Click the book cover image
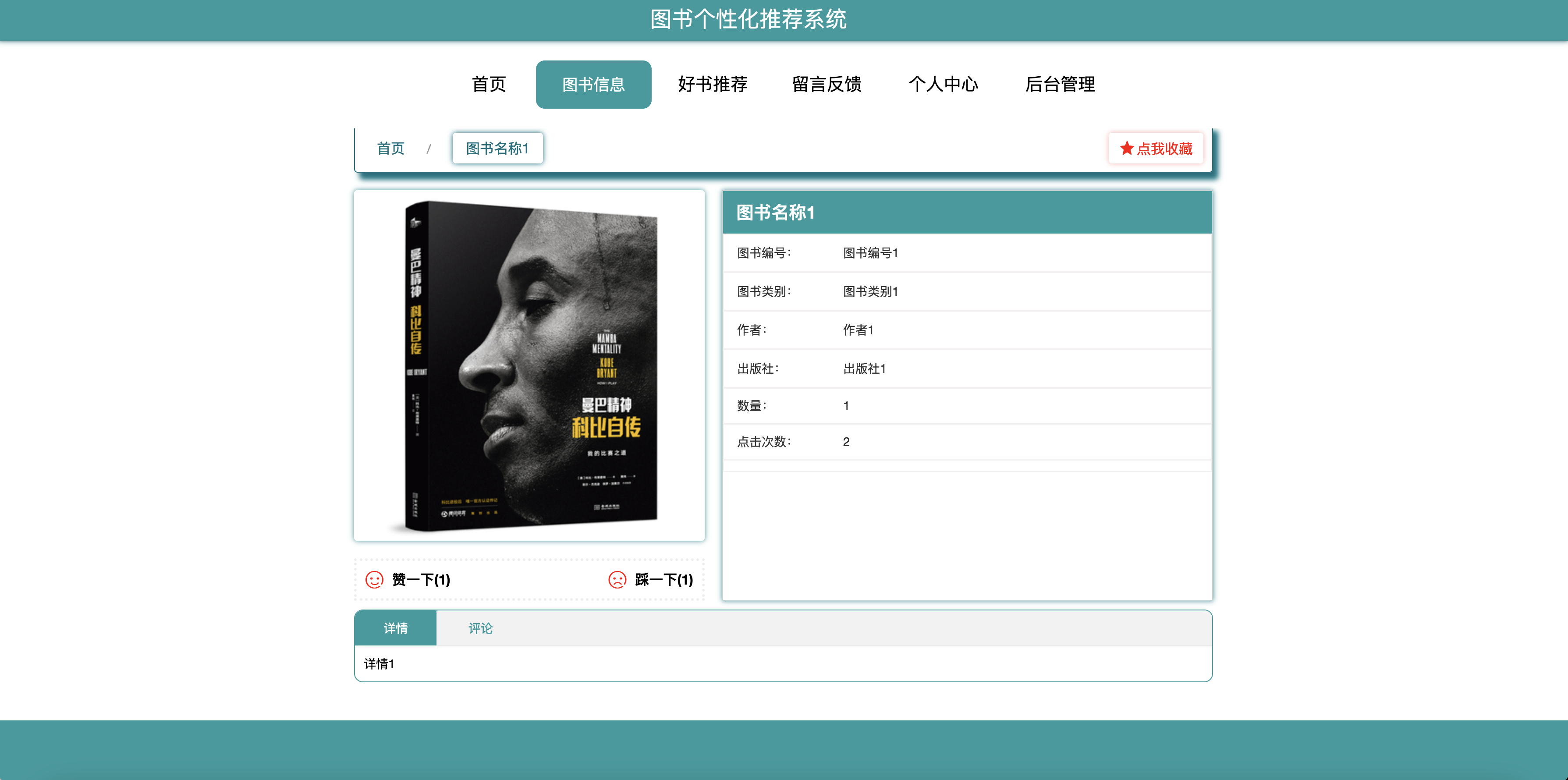Image resolution: width=1568 pixels, height=780 pixels. tap(529, 365)
